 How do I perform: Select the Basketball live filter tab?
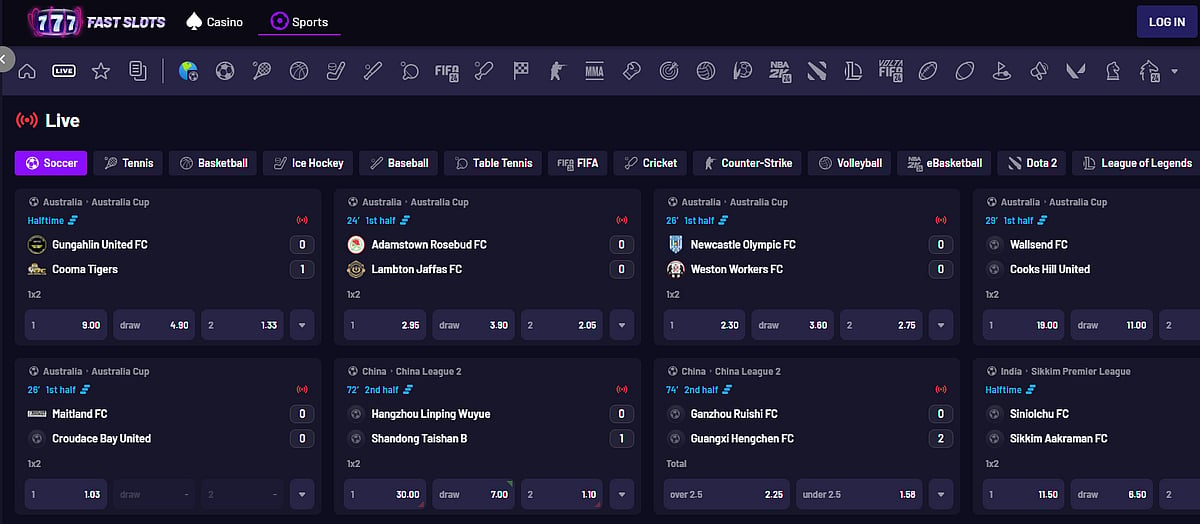point(213,163)
